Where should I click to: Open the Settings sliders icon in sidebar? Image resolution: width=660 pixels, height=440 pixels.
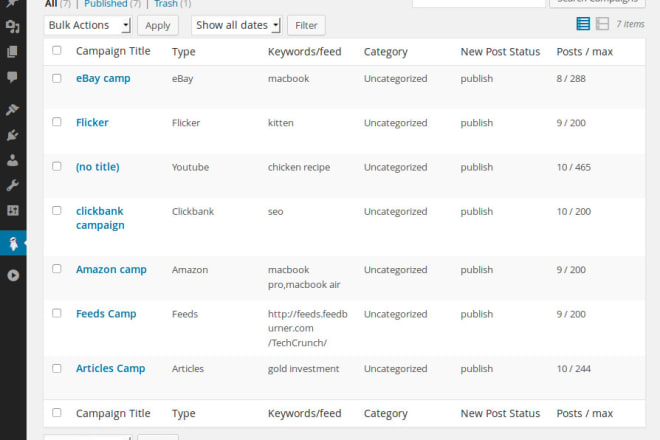tap(13, 210)
